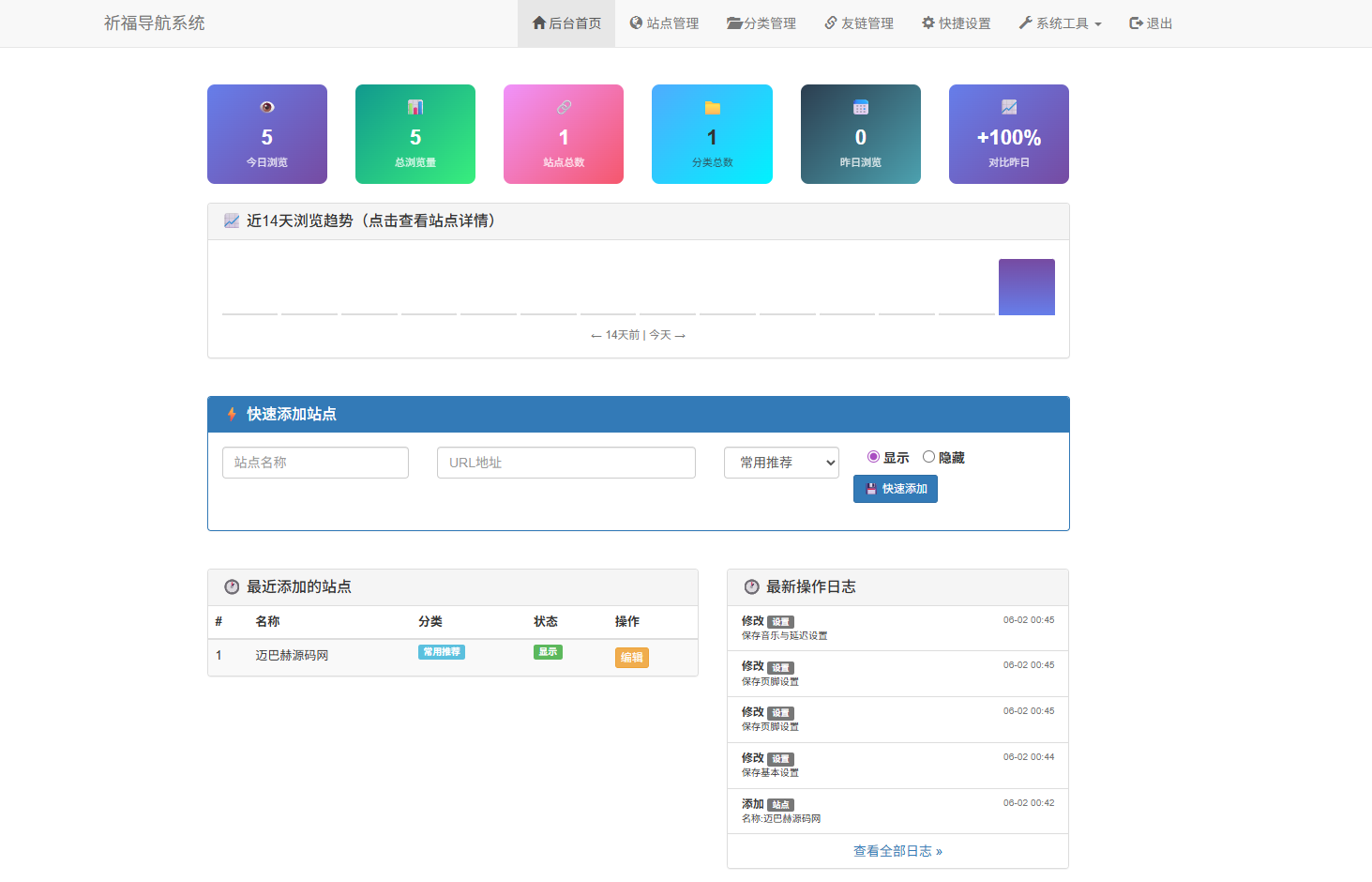Click the eye icon on 今日浏览 card
The height and width of the screenshot is (882, 1372).
click(x=267, y=107)
